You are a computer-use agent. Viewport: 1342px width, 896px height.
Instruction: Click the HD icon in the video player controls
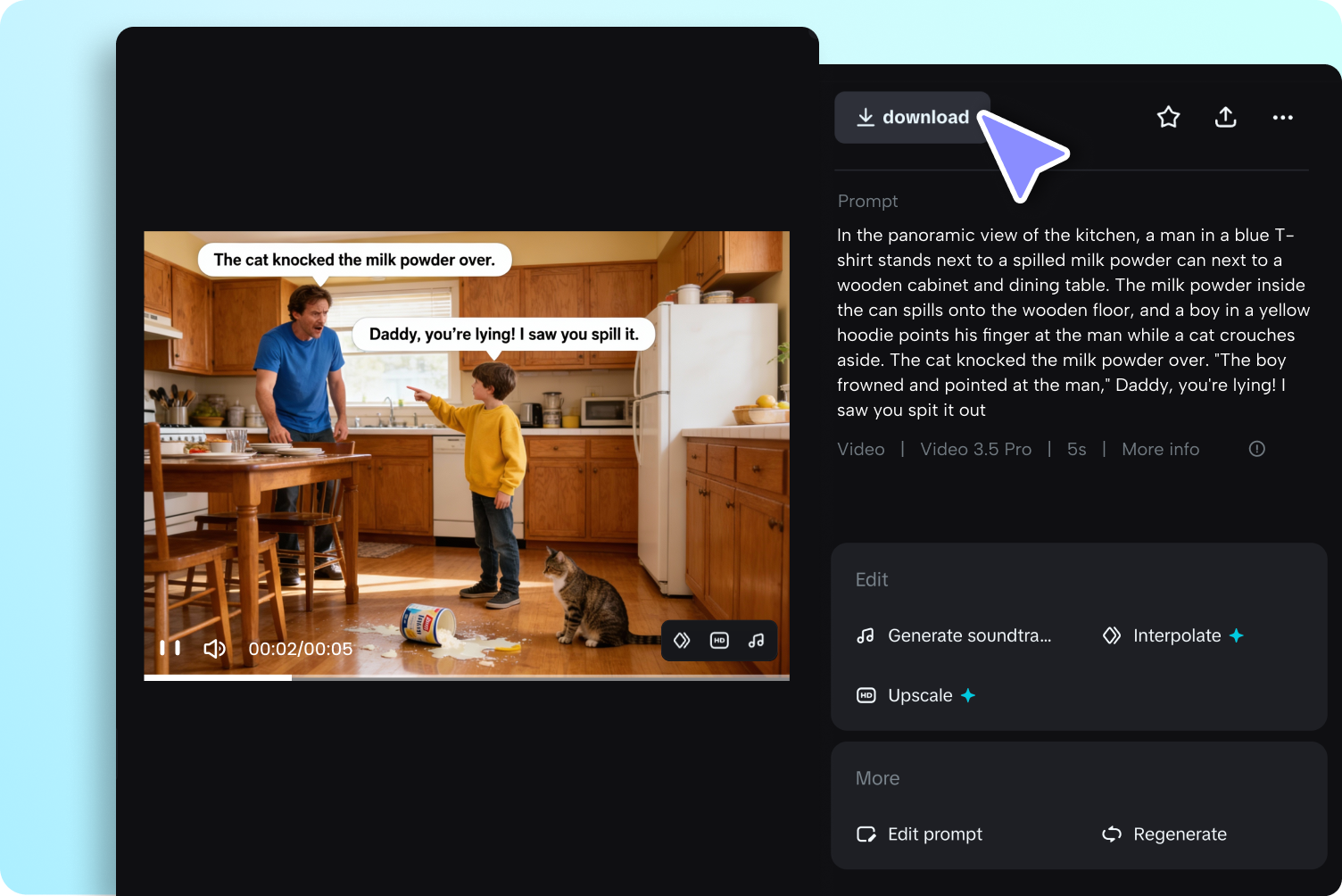click(719, 640)
